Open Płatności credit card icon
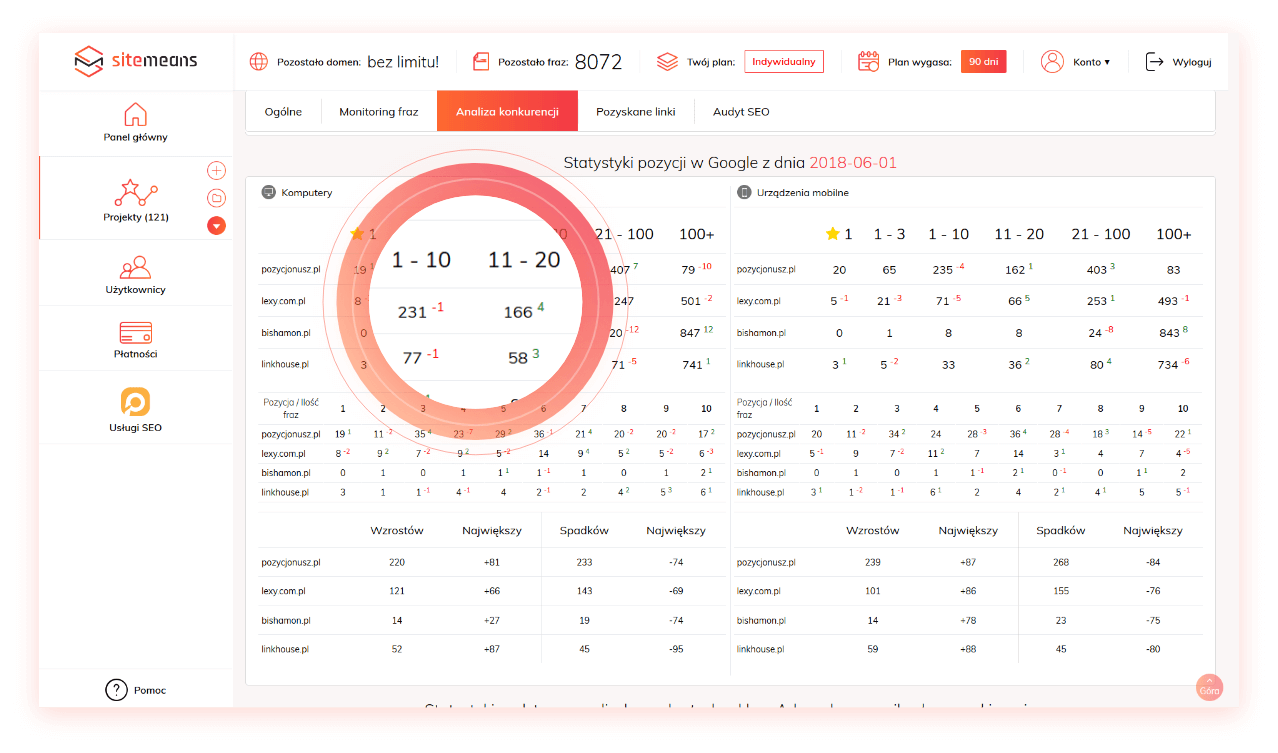The image size is (1278, 753). click(x=135, y=331)
